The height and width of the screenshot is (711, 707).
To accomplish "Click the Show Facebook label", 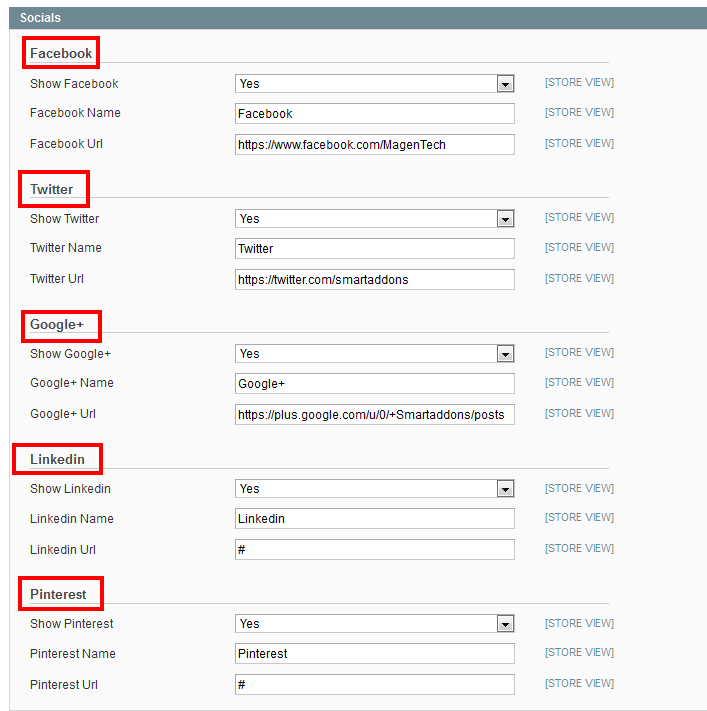I will 74,83.
